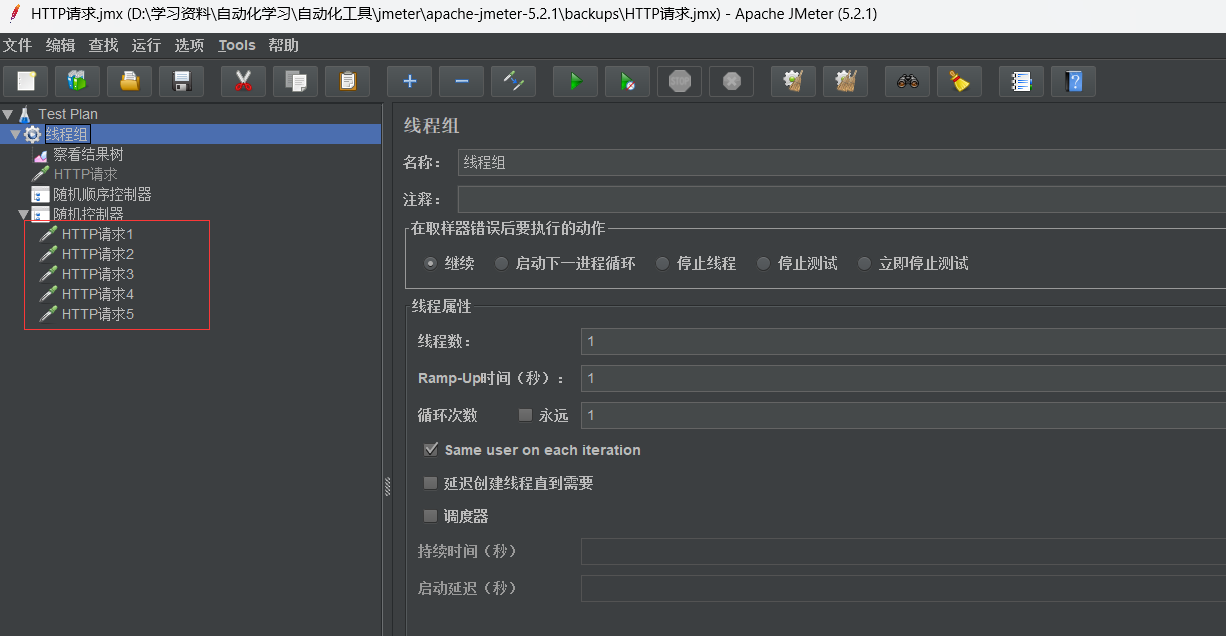Select the 停止线程 radio button
The width and height of the screenshot is (1226, 636).
coord(662,264)
